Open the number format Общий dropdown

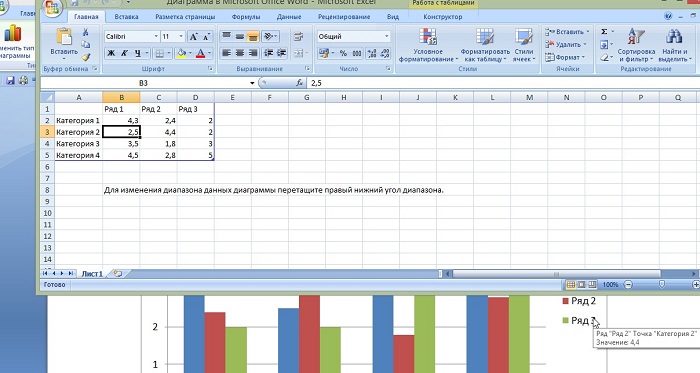tap(386, 37)
